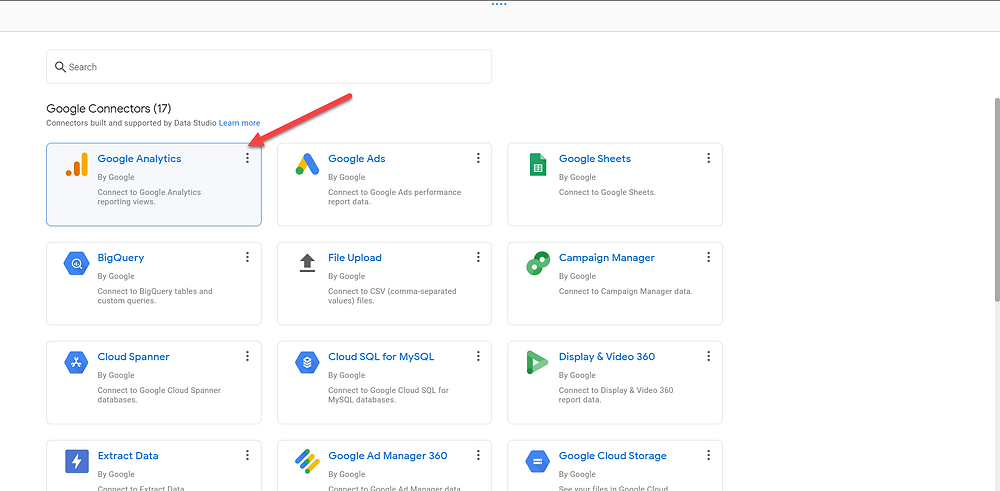Click 'Connect to CSV (comma-separated values) files.'
1000x491 pixels.
392,295
